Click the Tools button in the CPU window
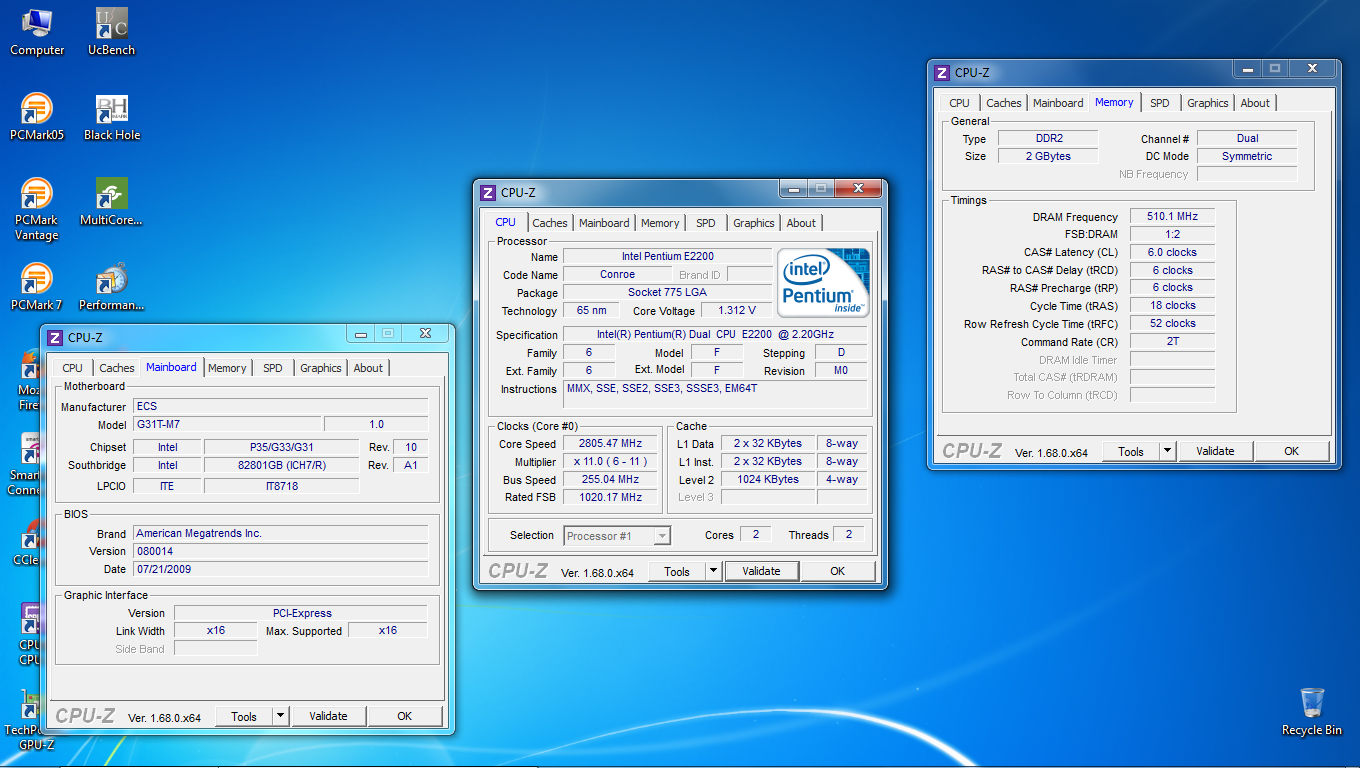Viewport: 1360px width, 768px height. click(x=677, y=571)
